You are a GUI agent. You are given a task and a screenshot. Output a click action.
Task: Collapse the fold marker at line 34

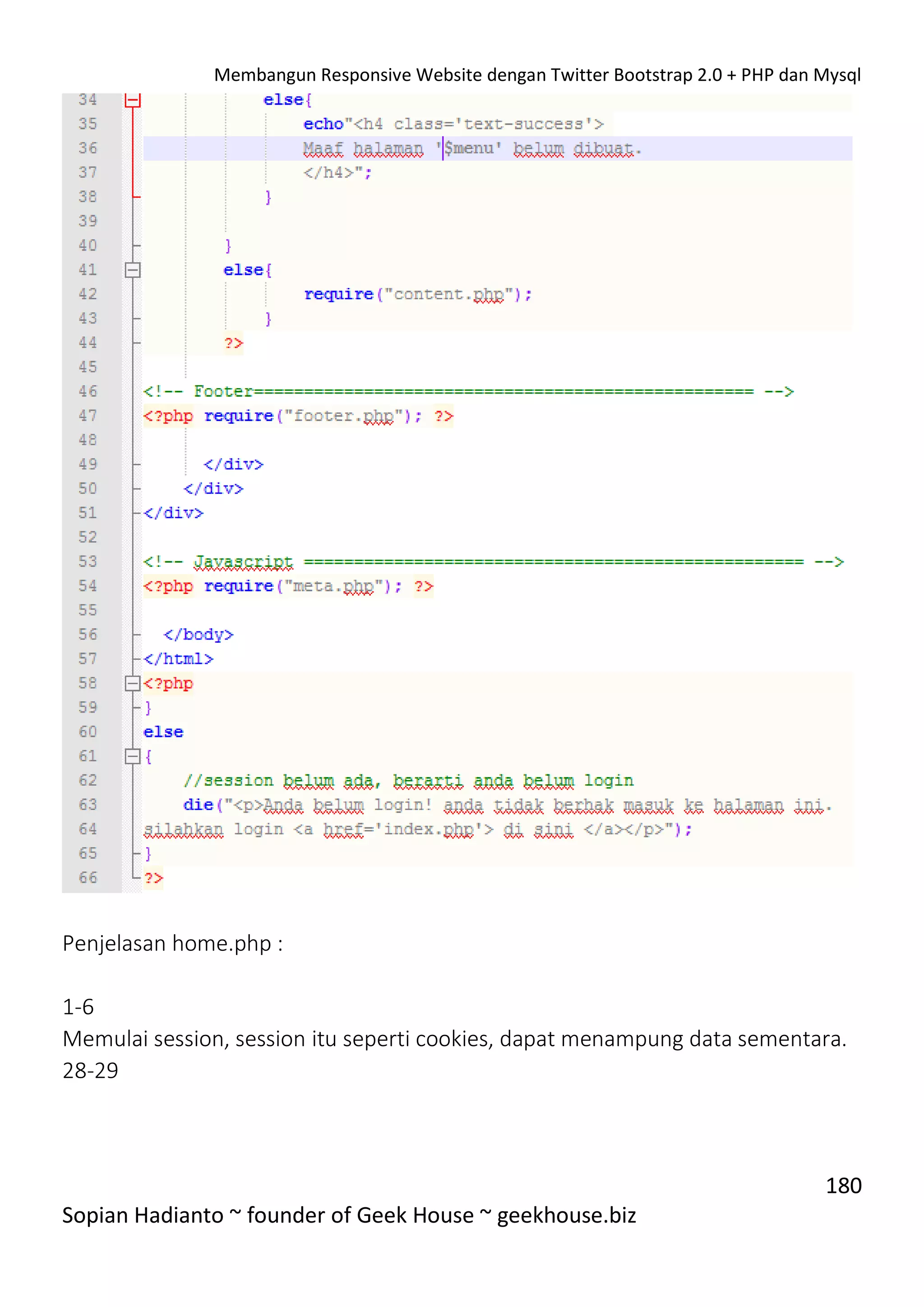tap(133, 100)
